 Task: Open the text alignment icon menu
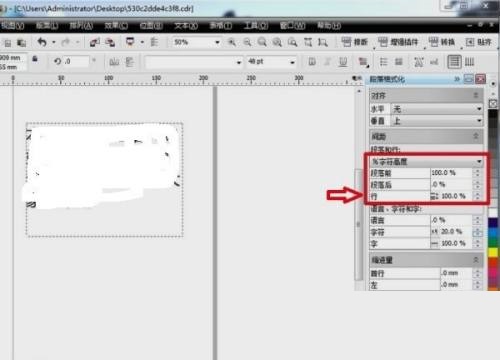tap(363, 62)
